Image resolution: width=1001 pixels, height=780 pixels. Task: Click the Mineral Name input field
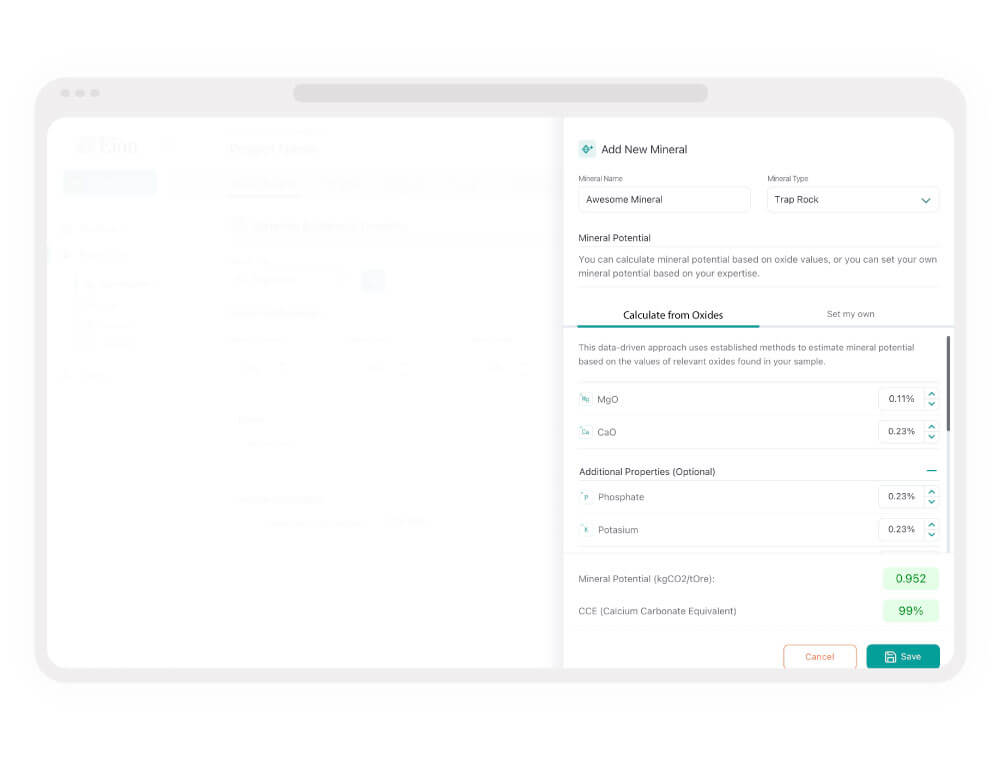click(x=664, y=200)
